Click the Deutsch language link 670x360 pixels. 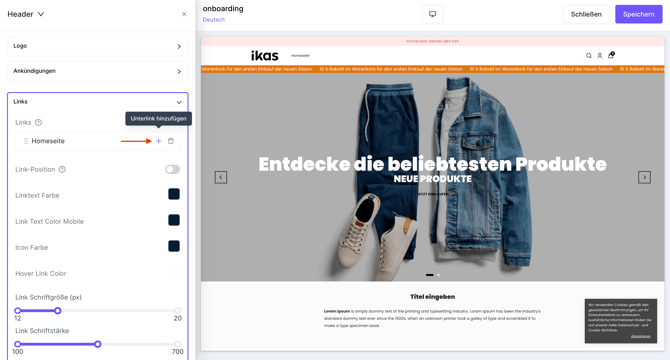tap(214, 20)
